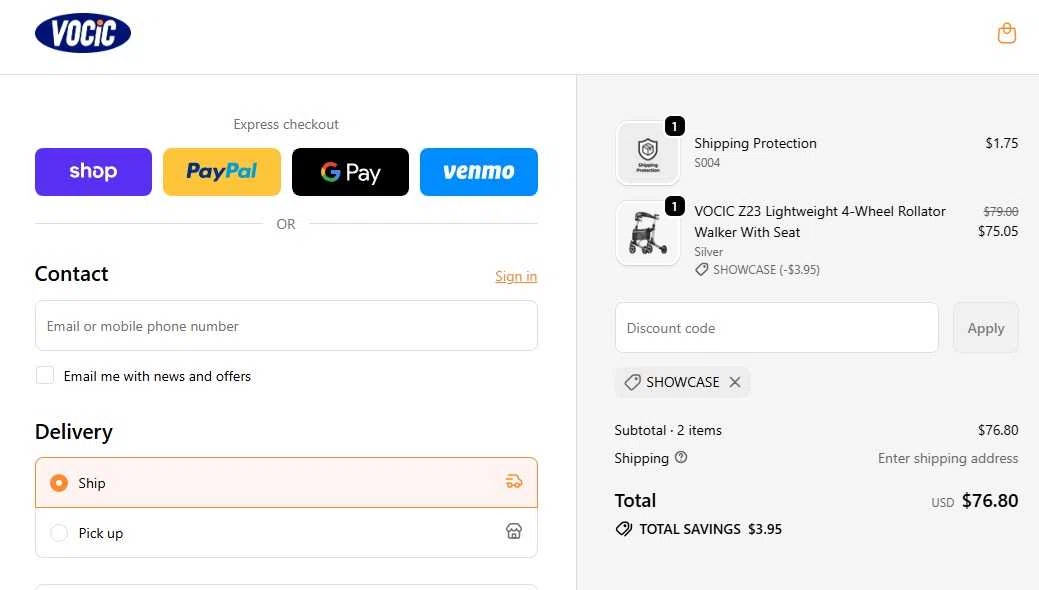This screenshot has height=590, width=1039.
Task: Check out with Google Pay
Action: [351, 172]
